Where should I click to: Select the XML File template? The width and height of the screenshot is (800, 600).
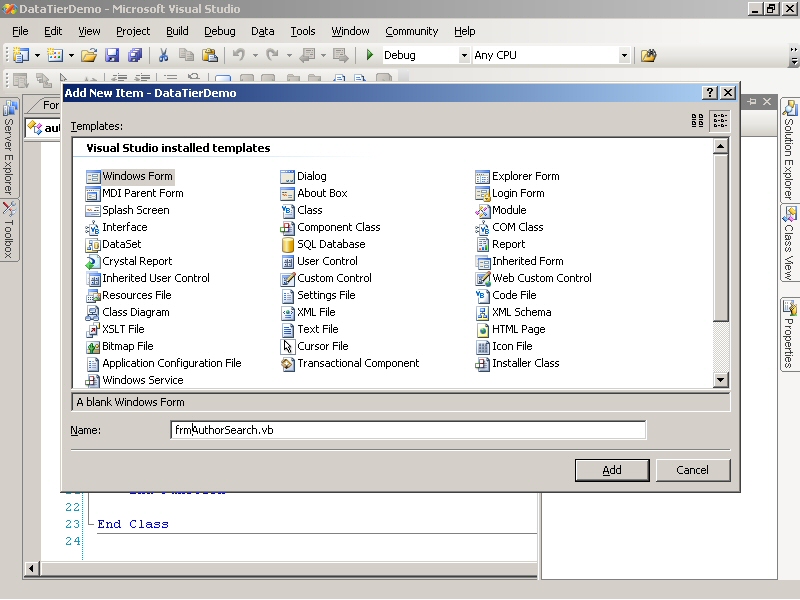[308, 312]
